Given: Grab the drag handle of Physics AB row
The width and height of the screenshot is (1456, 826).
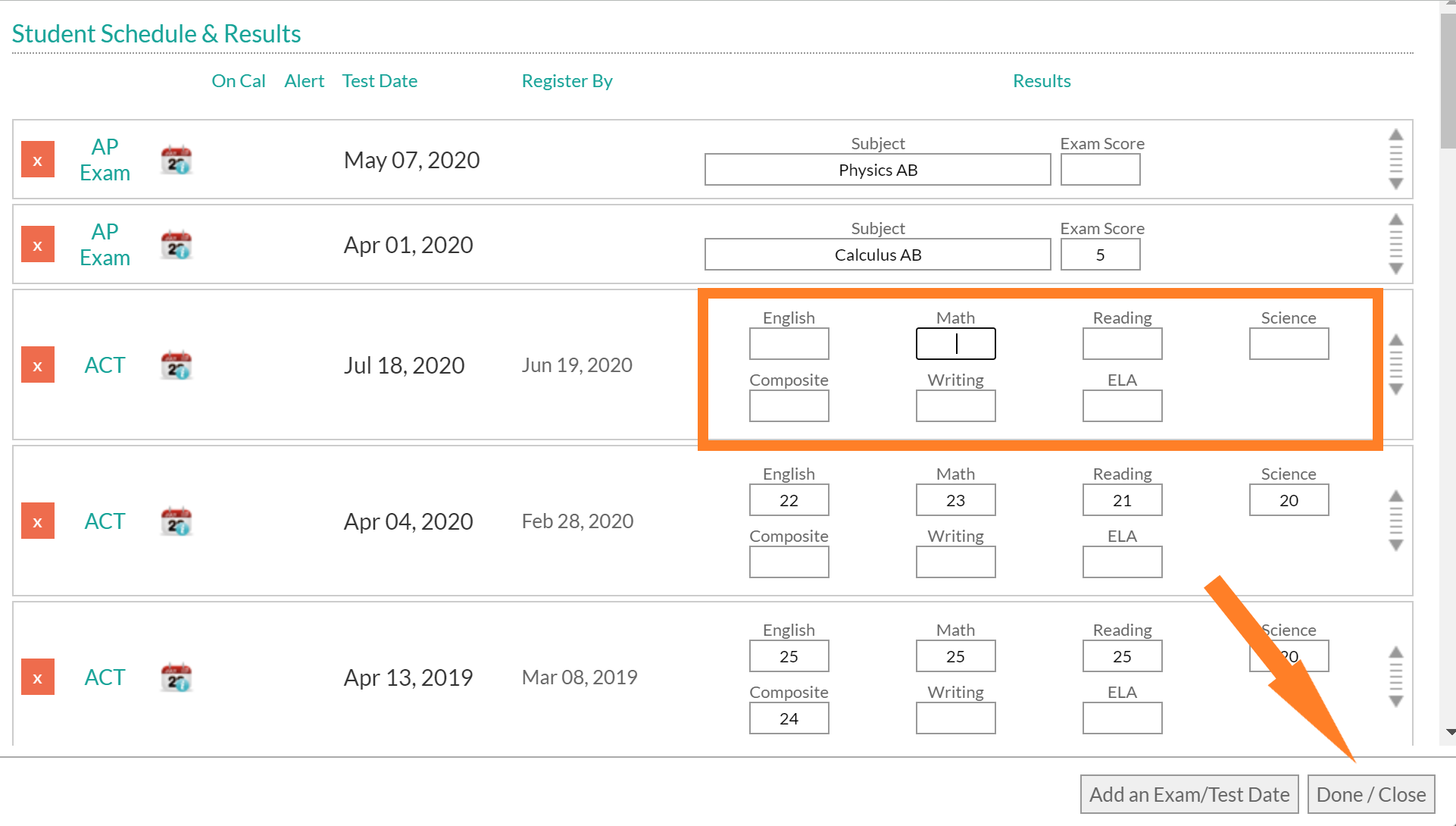Looking at the screenshot, I should tap(1396, 159).
